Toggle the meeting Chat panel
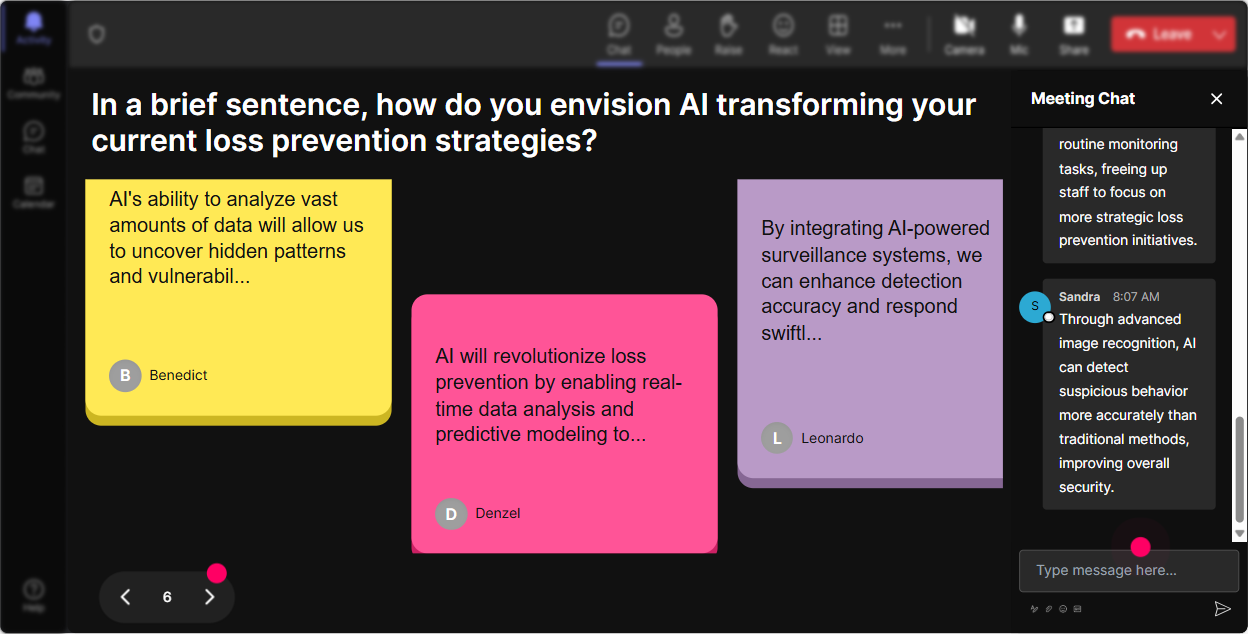This screenshot has width=1248, height=634. tap(619, 34)
